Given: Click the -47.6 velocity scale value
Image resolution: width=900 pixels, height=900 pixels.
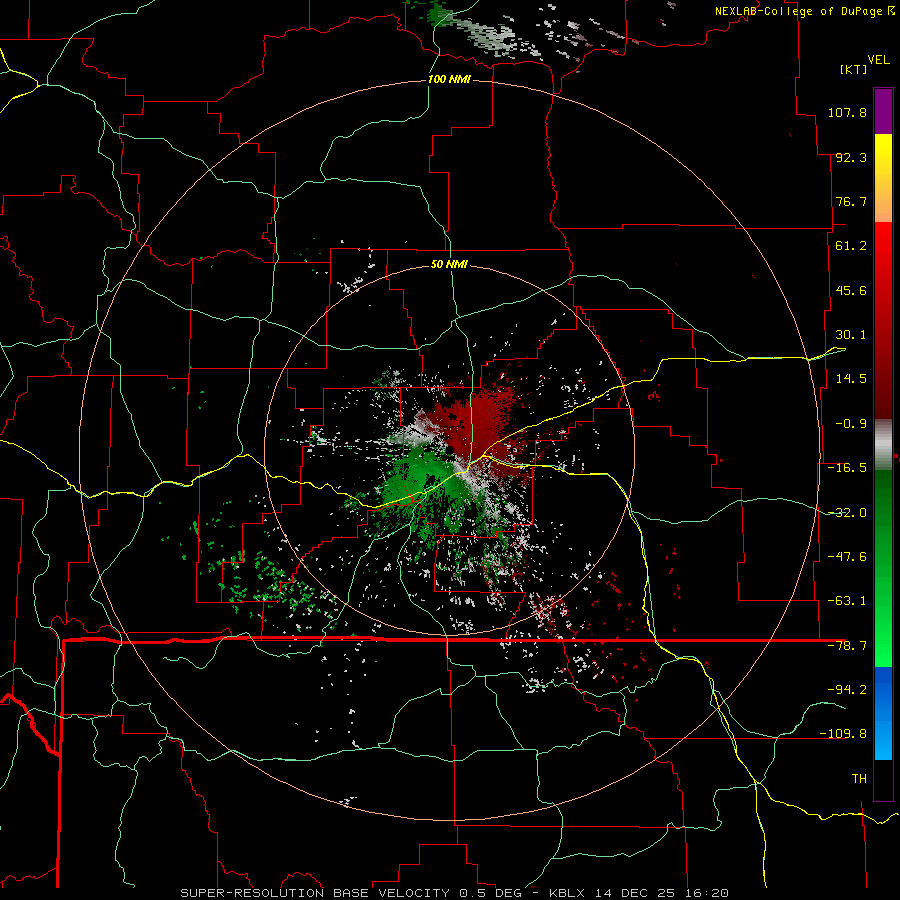Looking at the screenshot, I should 847,557.
